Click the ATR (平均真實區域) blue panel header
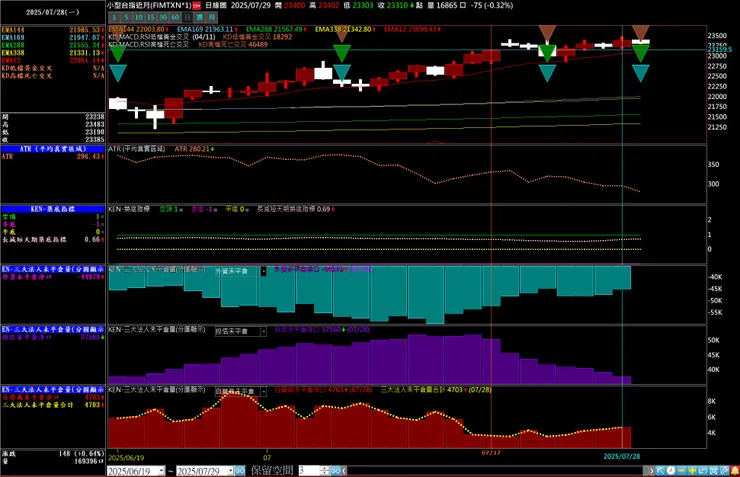The width and height of the screenshot is (740, 477). 52,149
